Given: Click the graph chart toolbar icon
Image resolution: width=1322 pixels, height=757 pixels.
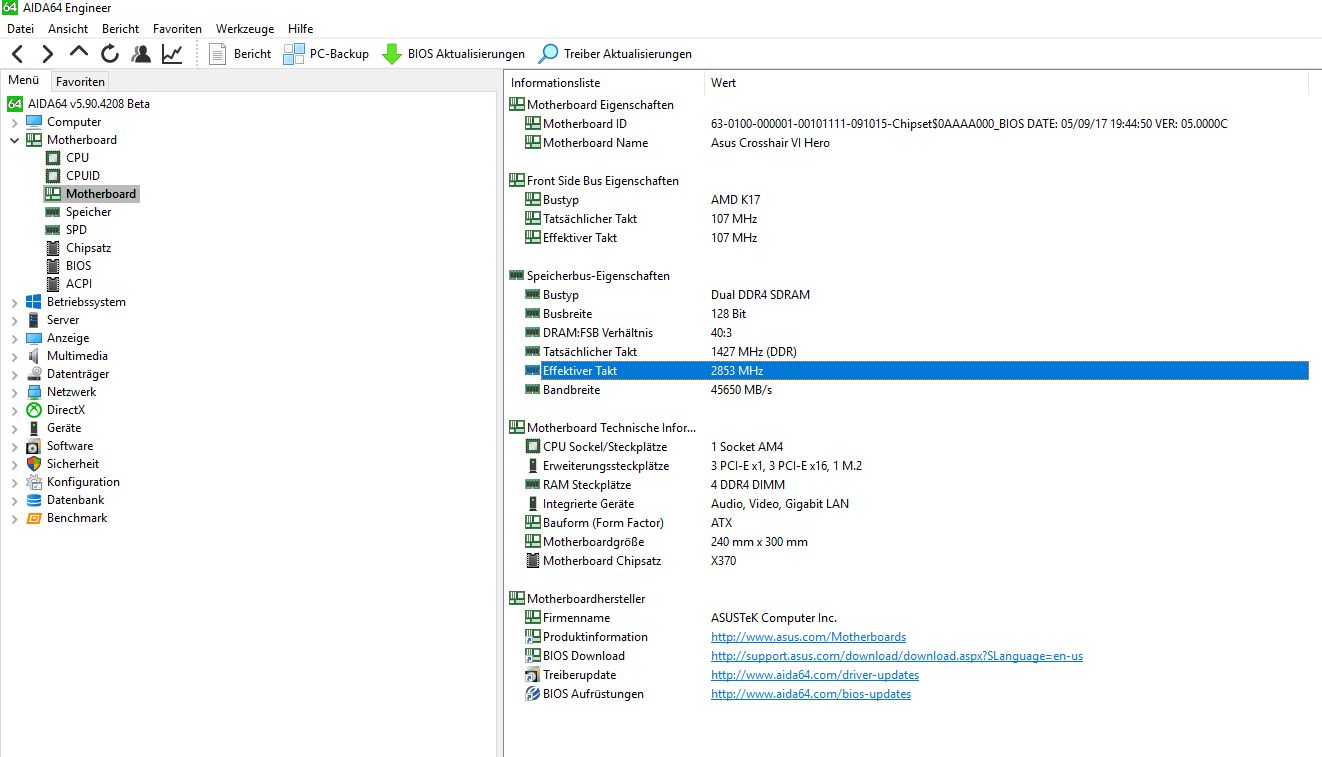Looking at the screenshot, I should click(172, 54).
